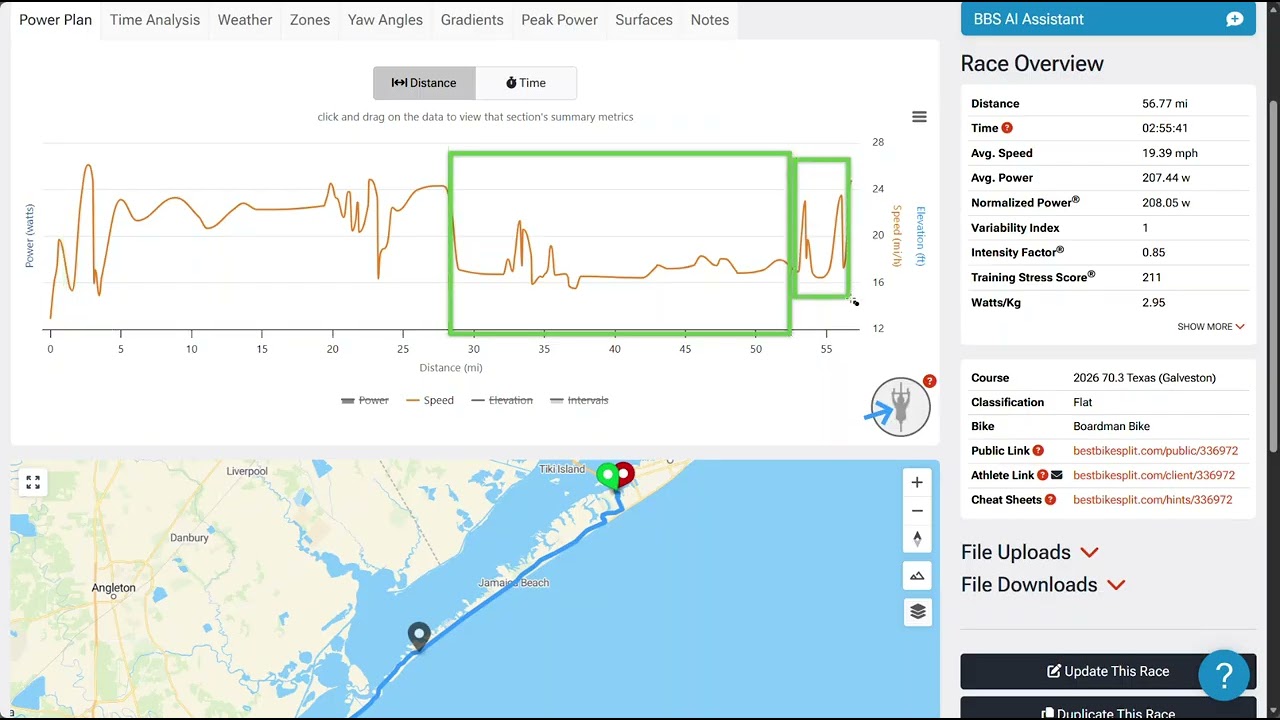1280x720 pixels.
Task: Toggle Elevation series in chart legend
Action: coord(502,400)
